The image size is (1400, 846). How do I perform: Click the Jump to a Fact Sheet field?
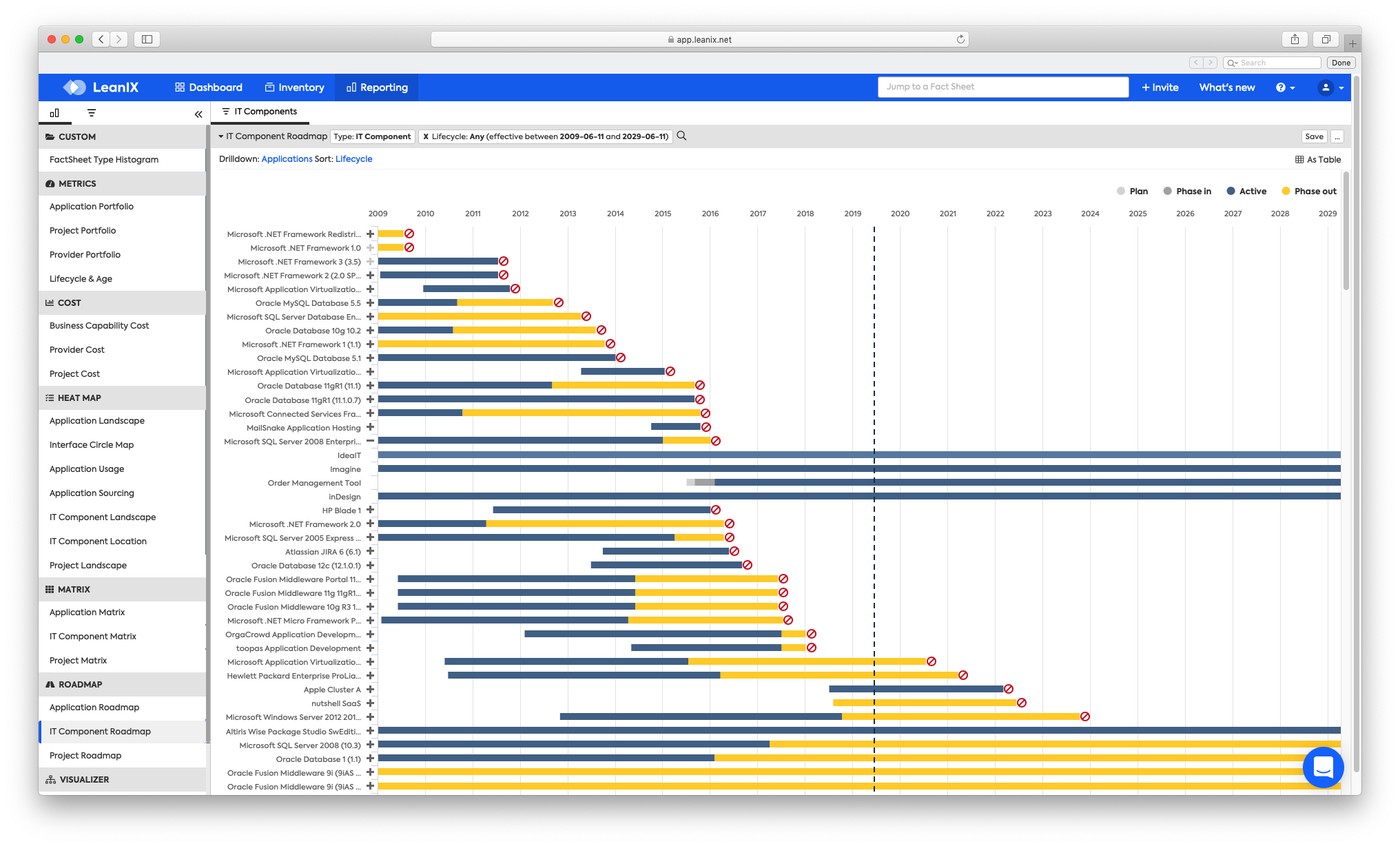(1002, 87)
